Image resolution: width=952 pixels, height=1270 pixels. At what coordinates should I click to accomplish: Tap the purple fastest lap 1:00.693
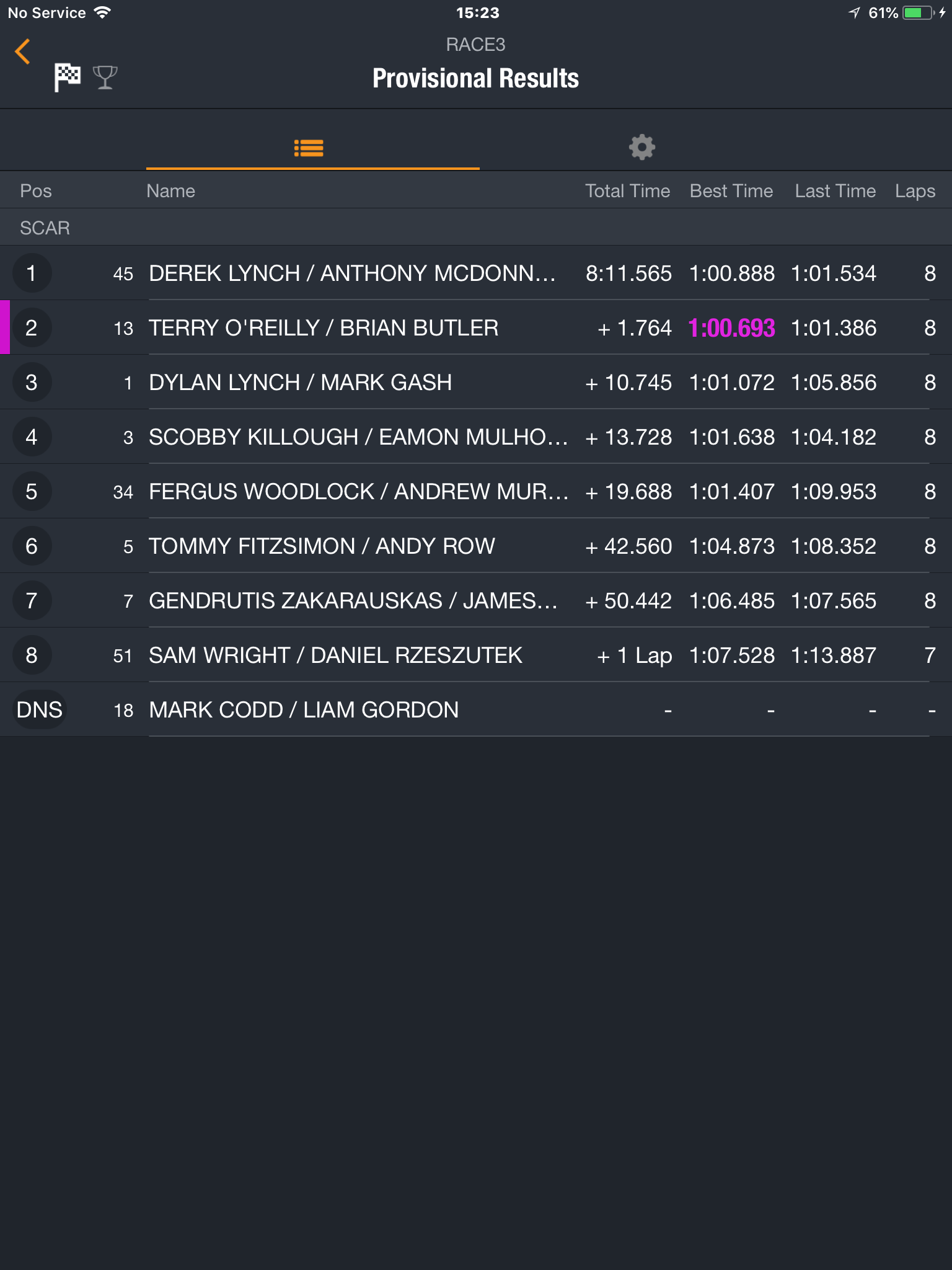(731, 328)
